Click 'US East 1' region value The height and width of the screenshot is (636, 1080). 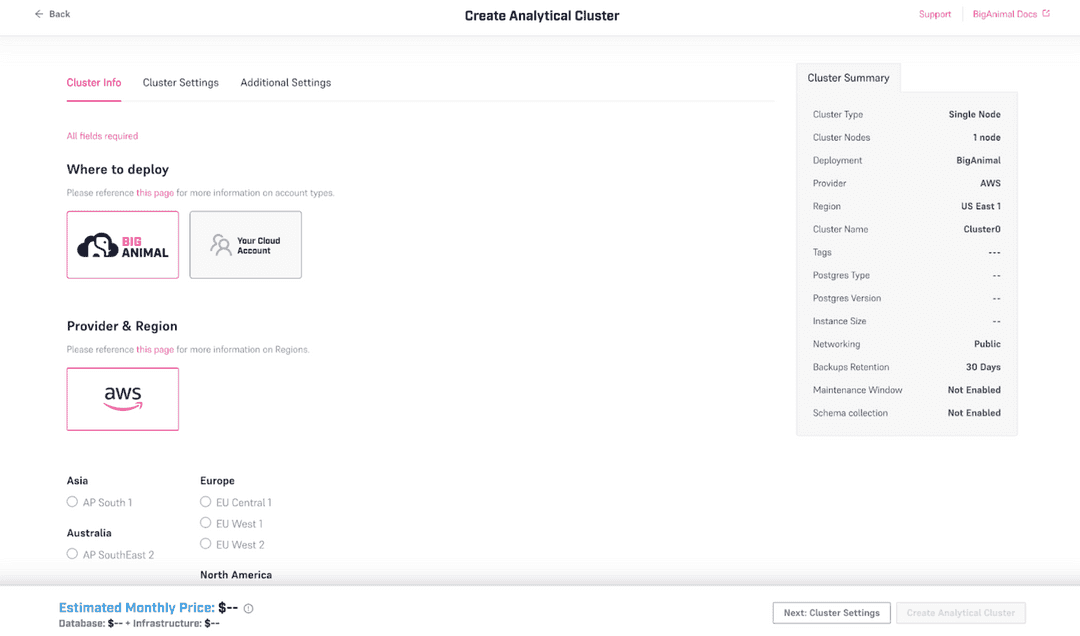coord(981,206)
